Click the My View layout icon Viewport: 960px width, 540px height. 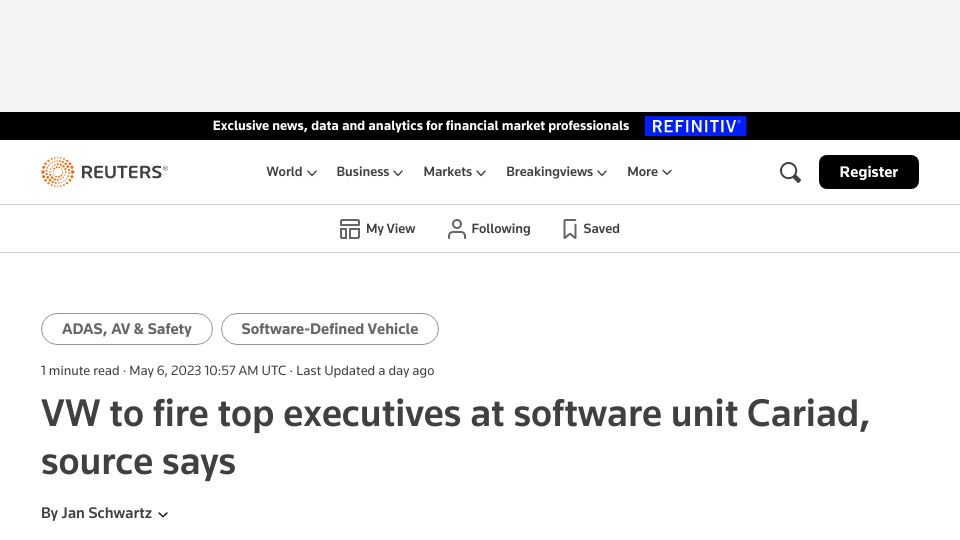[350, 229]
